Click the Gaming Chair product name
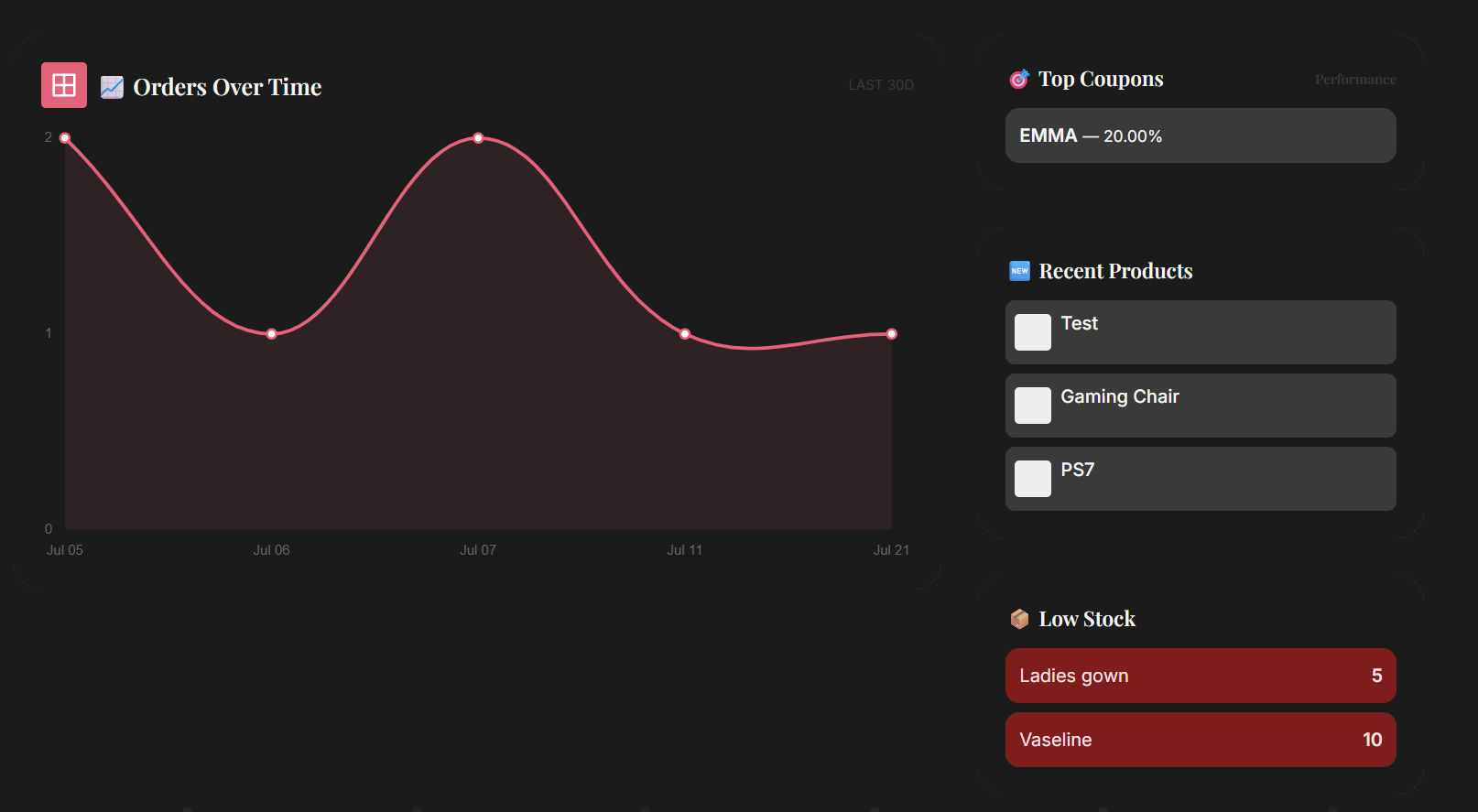 (1119, 396)
